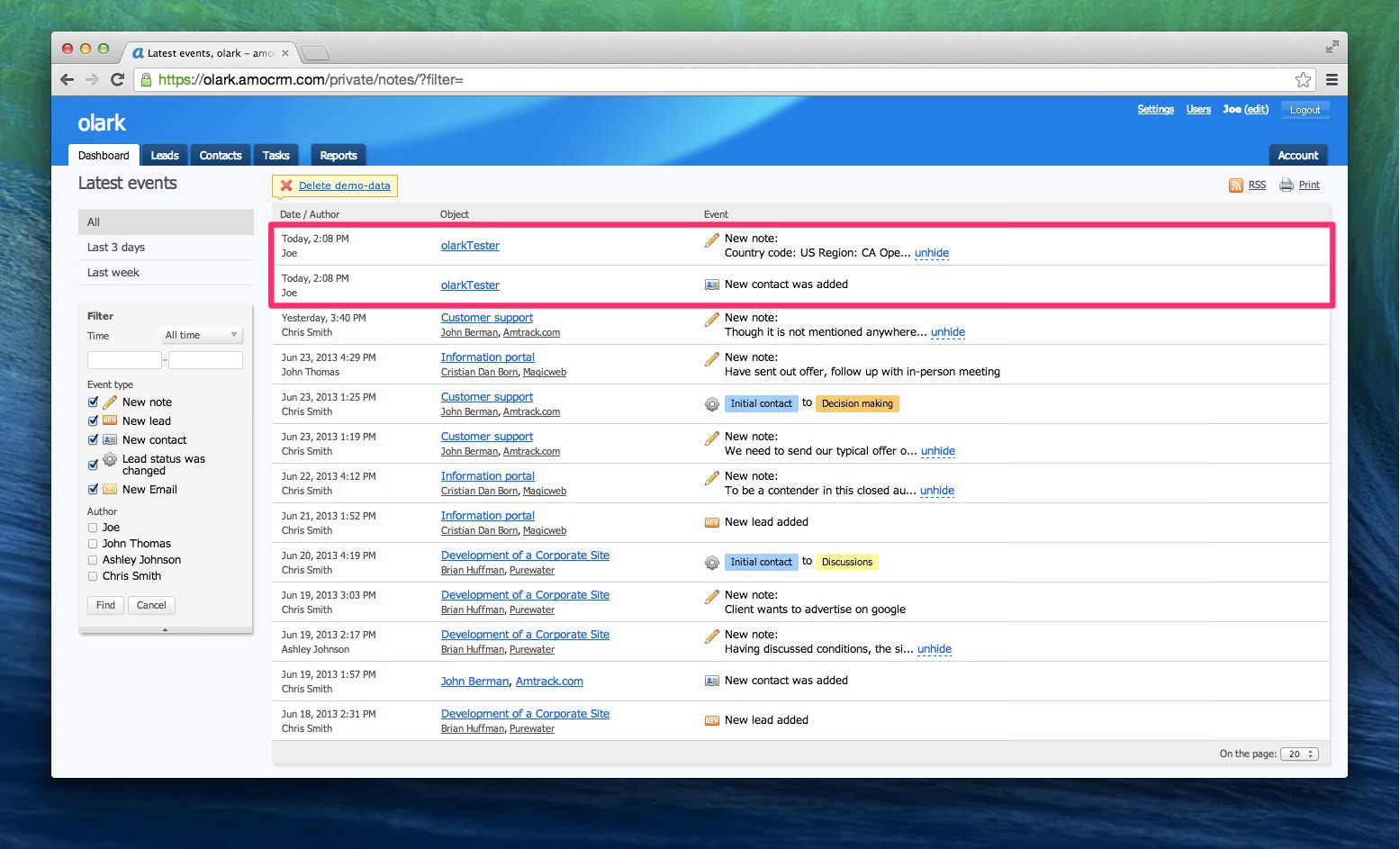
Task: Collapse the Filter panel with bottom arrow
Action: click(165, 630)
